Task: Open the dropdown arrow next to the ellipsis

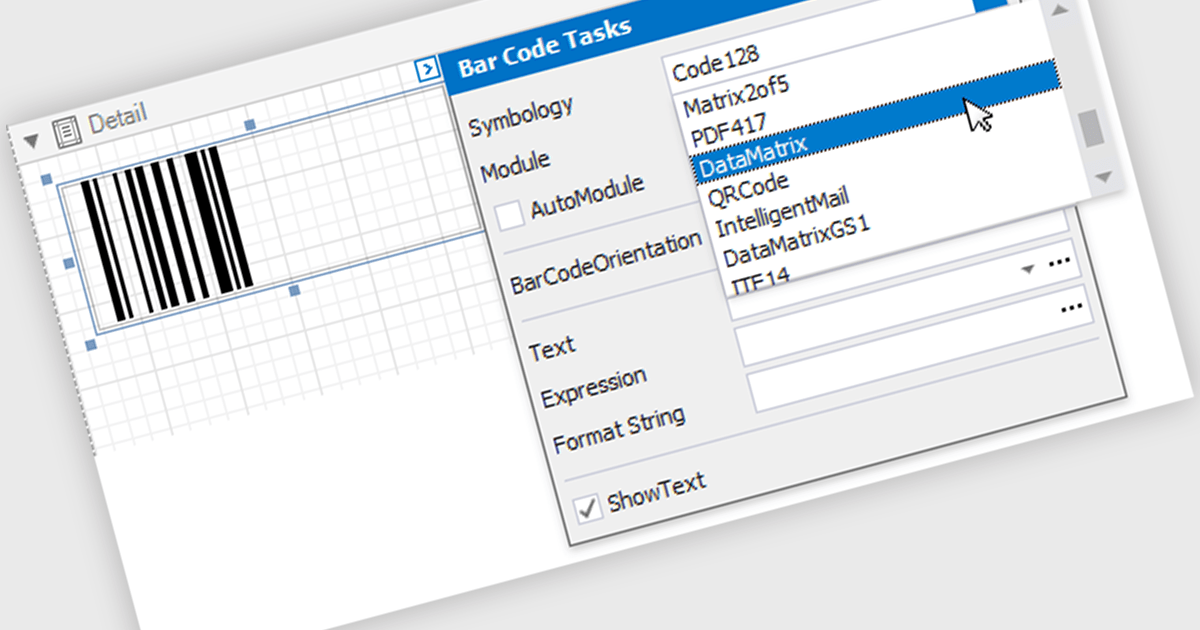Action: point(1027,270)
